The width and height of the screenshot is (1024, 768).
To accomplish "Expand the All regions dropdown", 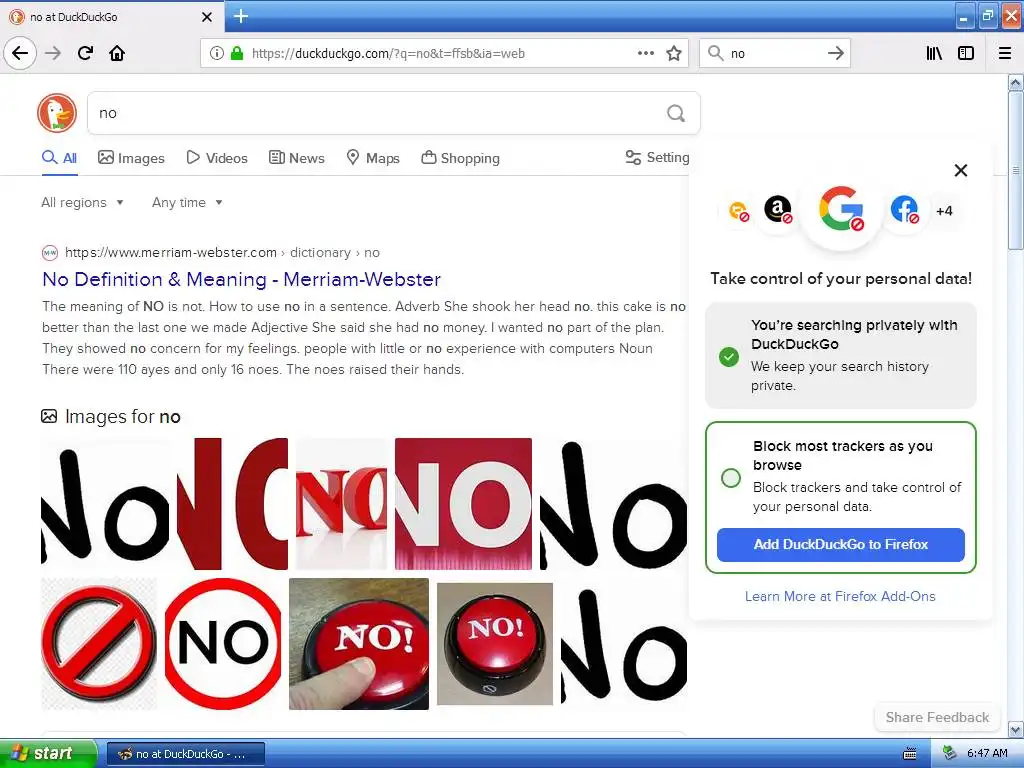I will click(x=82, y=202).
